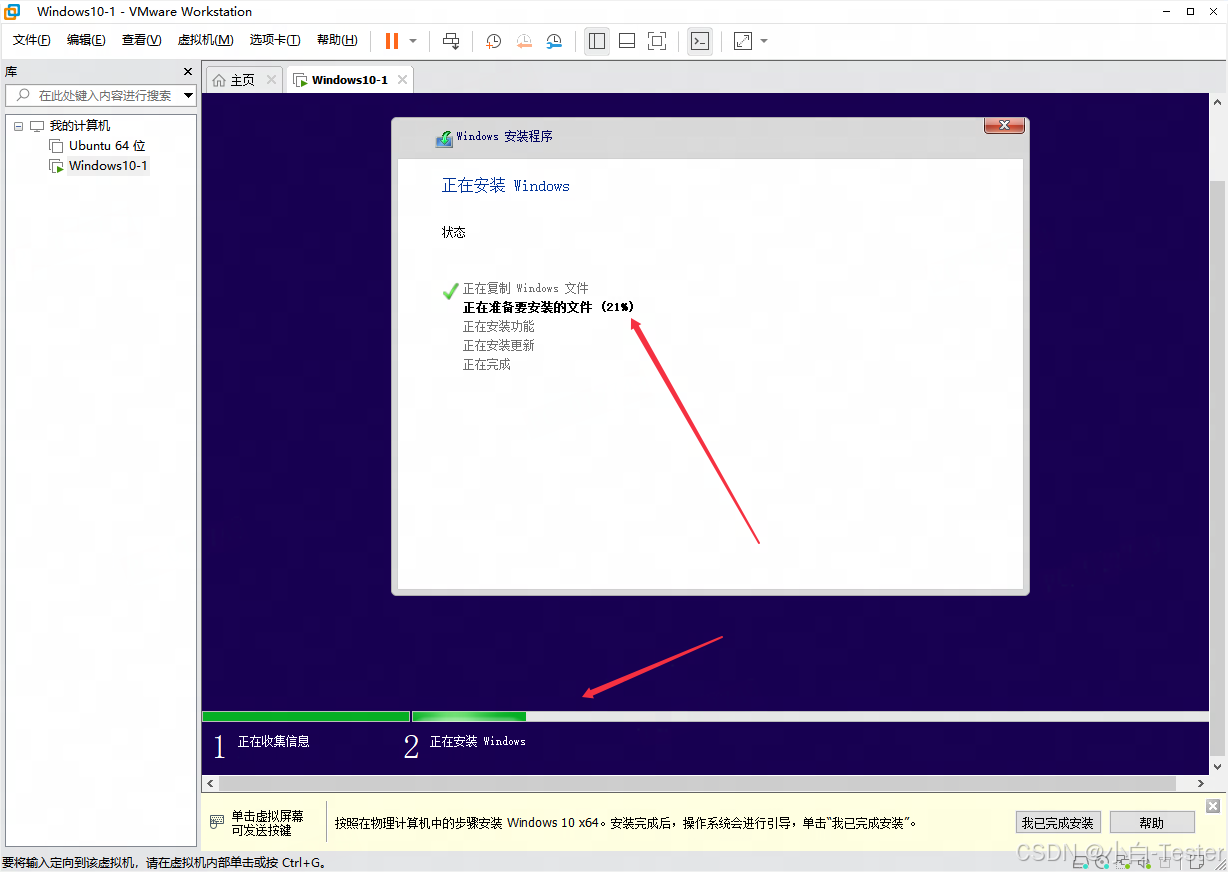Open the library search filter dropdown
The height and width of the screenshot is (872, 1228).
point(189,96)
